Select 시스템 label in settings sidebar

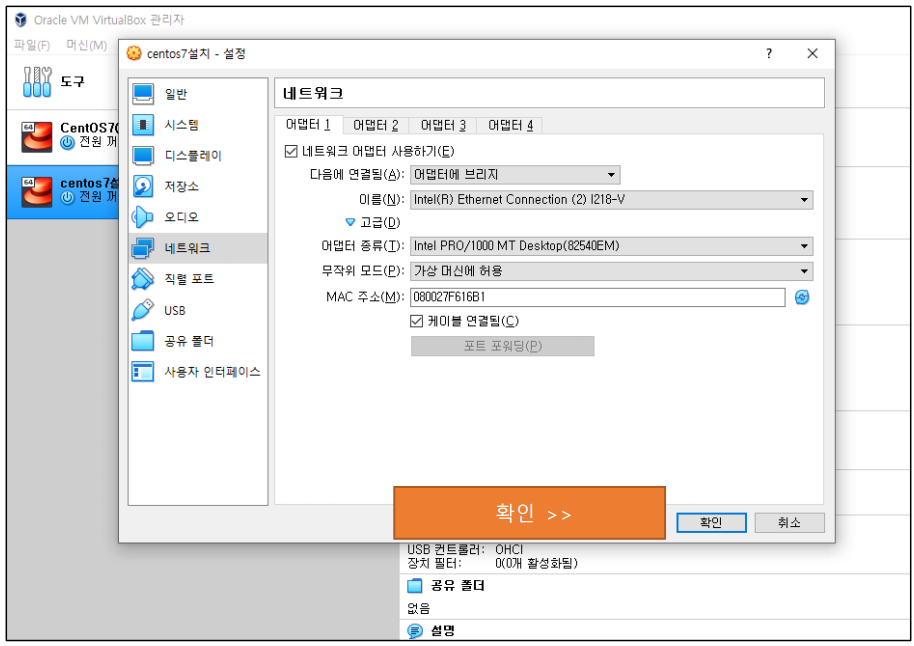coord(181,125)
